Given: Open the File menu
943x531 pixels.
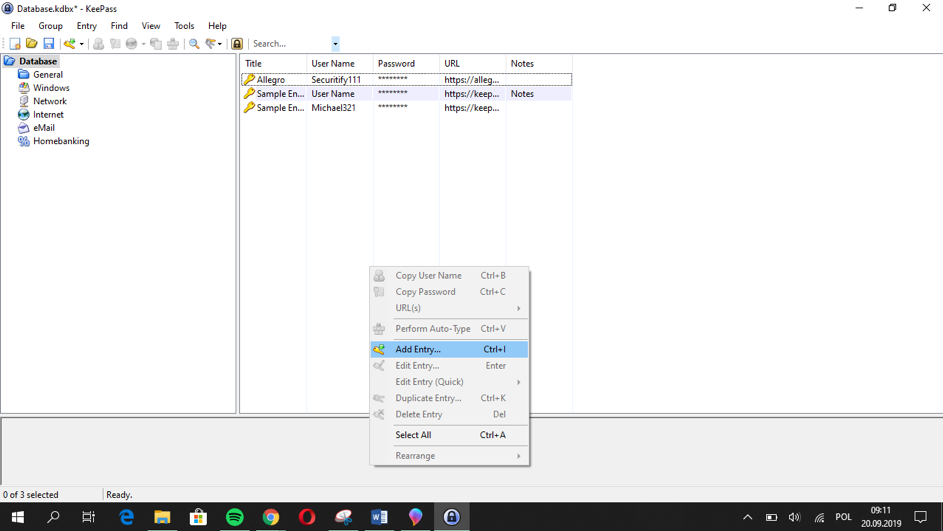Looking at the screenshot, I should 18,26.
